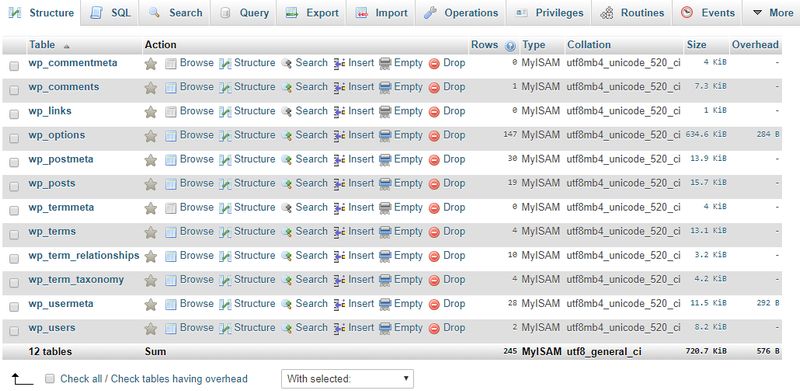Click the Empty icon in wp_users row
The image size is (800, 391).
385,328
